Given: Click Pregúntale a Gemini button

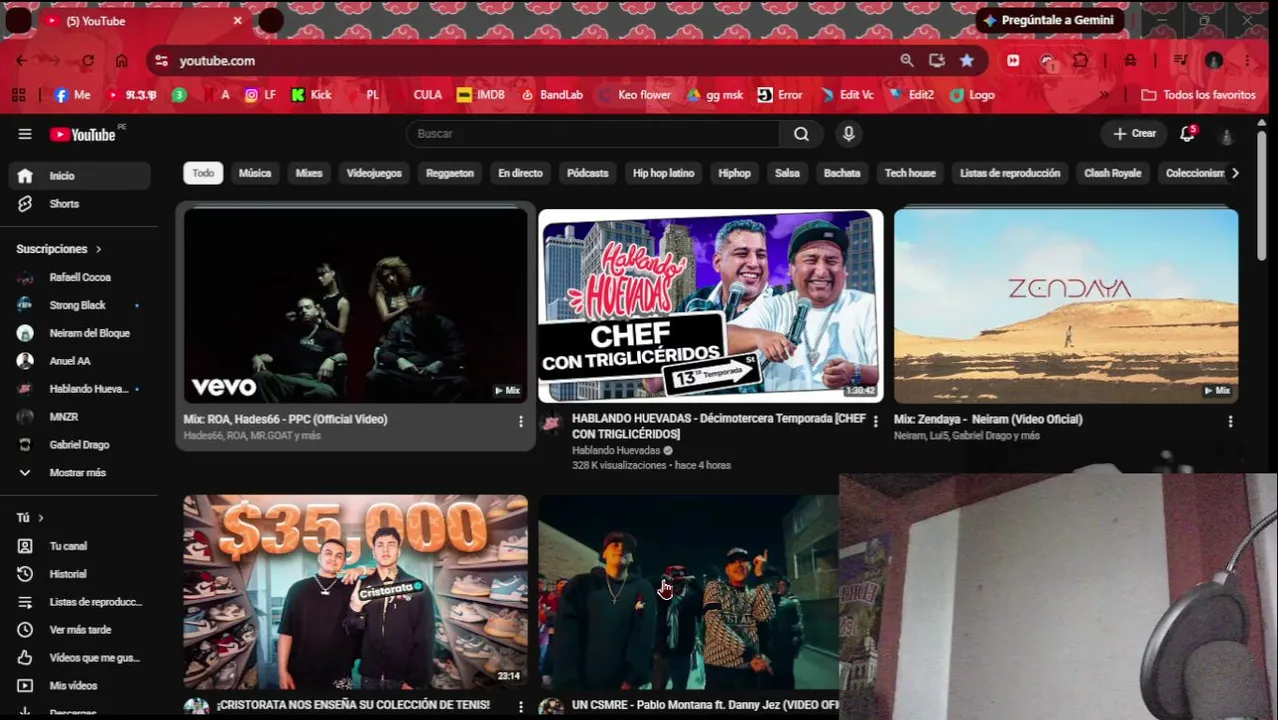Looking at the screenshot, I should coord(1050,20).
